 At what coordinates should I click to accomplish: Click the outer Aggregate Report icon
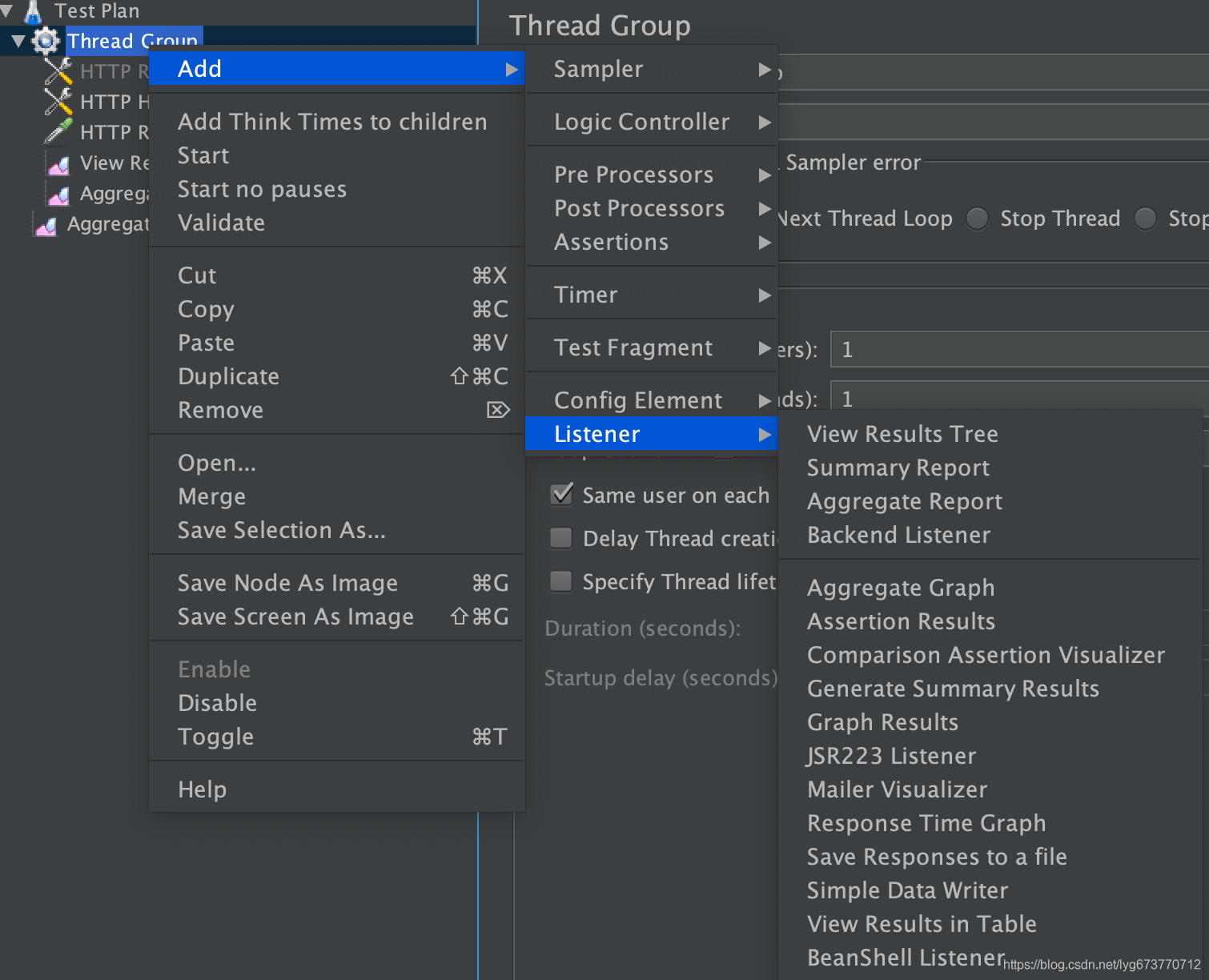[46, 225]
